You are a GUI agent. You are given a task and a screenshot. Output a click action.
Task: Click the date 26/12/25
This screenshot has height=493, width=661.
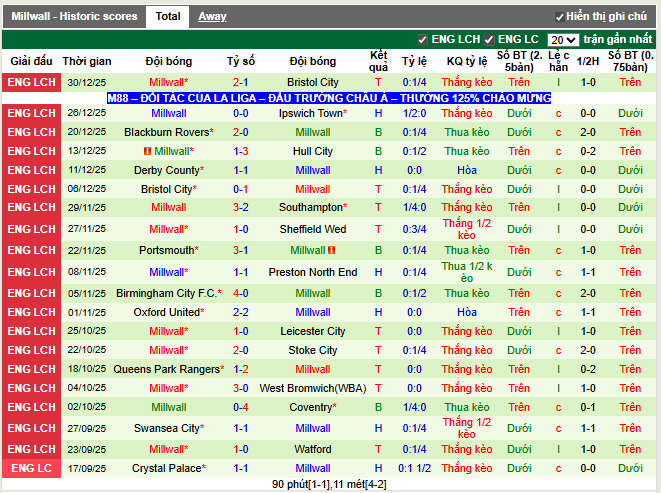click(87, 113)
